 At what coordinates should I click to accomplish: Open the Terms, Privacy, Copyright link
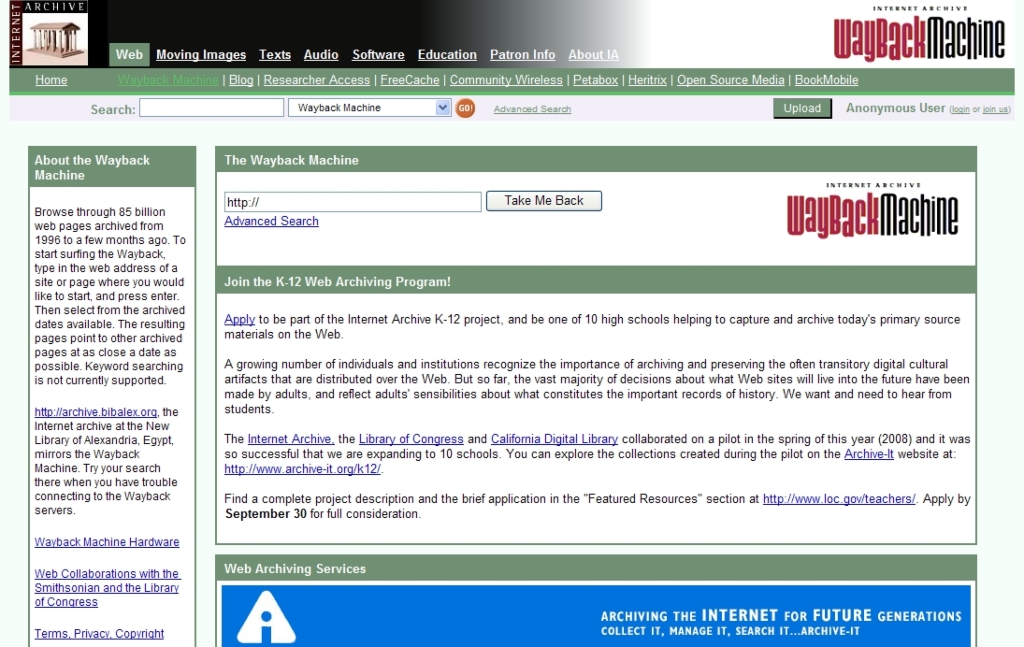(99, 633)
